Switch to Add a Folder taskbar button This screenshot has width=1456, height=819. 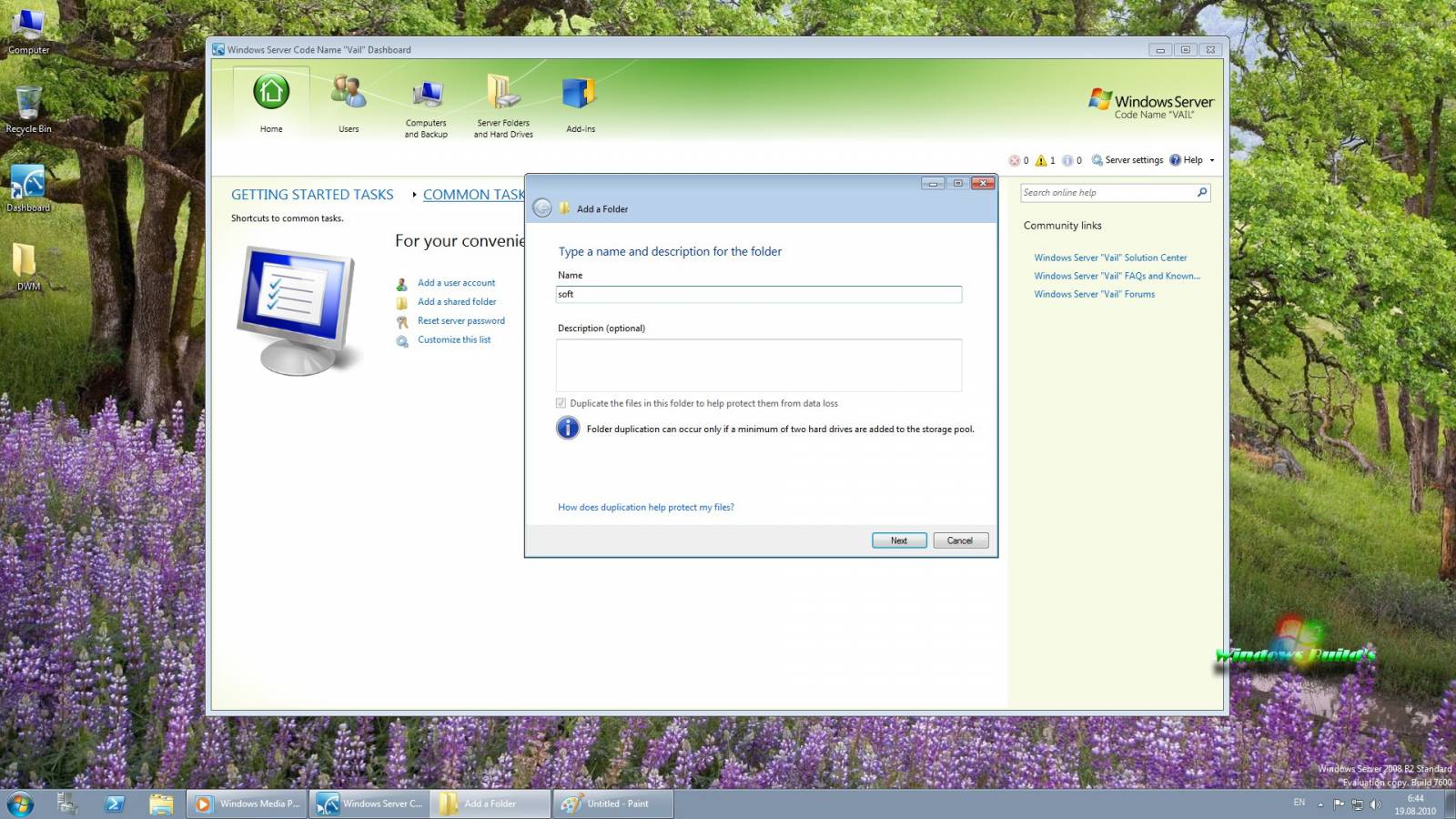[490, 804]
